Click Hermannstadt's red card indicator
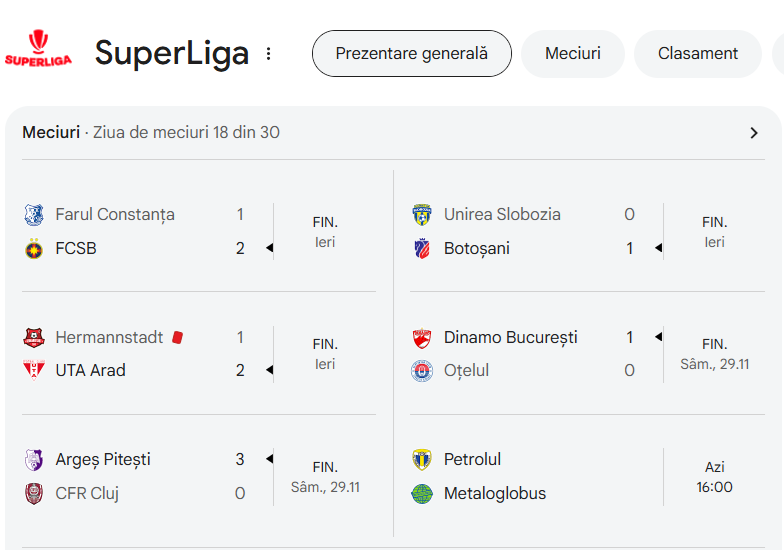 pyautogui.click(x=178, y=338)
